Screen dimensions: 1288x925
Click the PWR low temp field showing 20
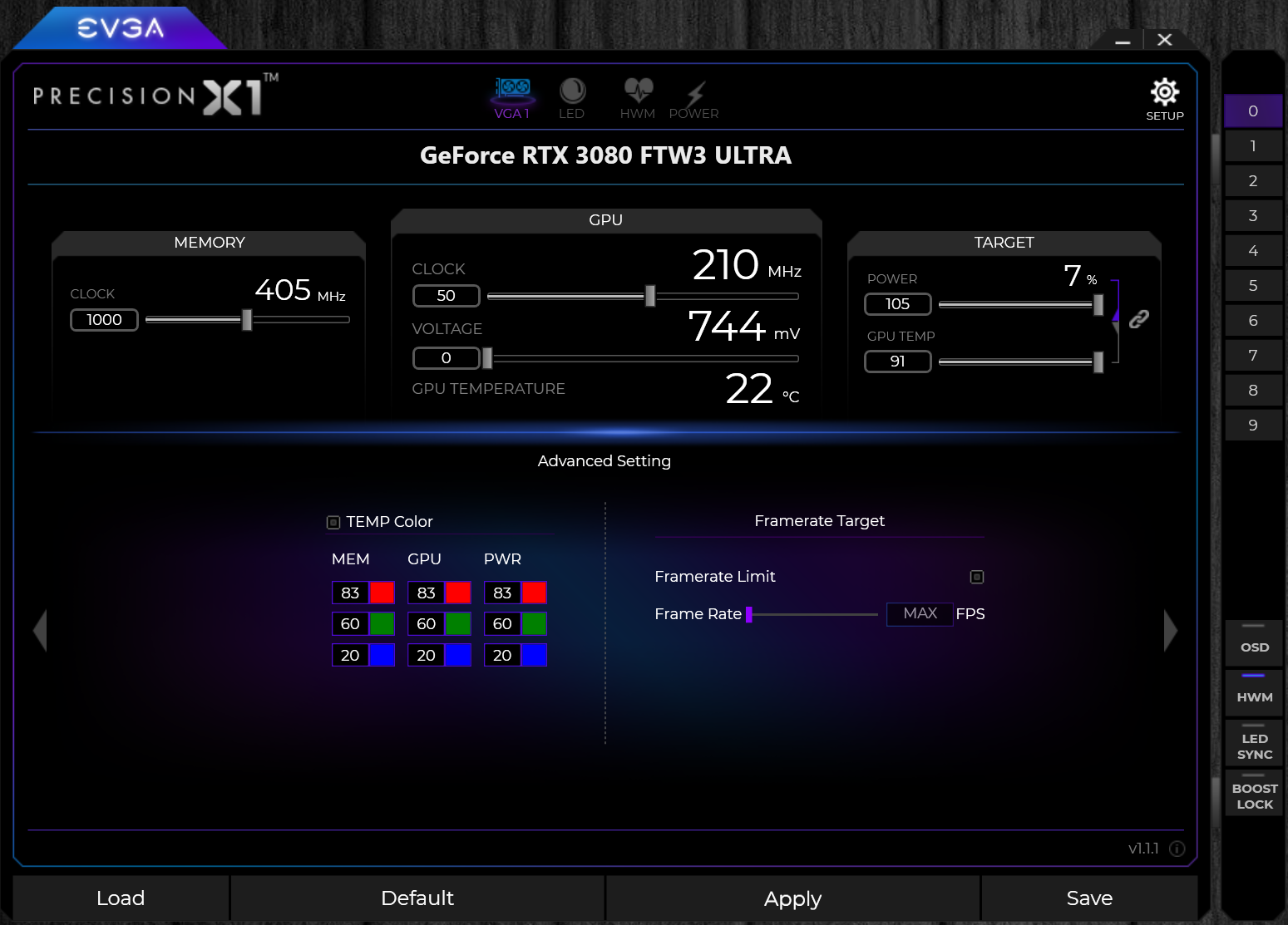pyautogui.click(x=502, y=655)
